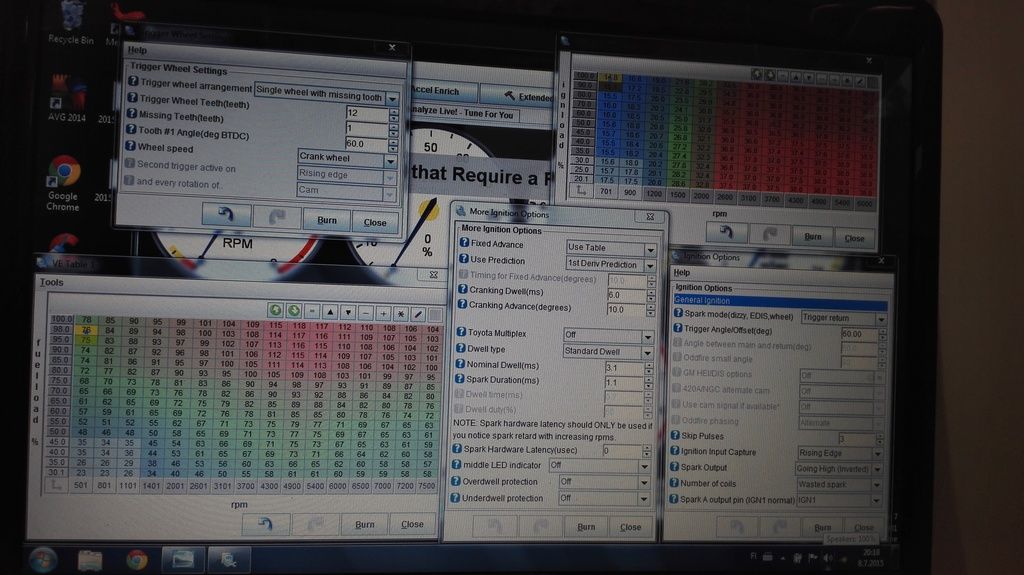Open help for Trigger wheel arrangement
This screenshot has width=1024, height=575.
coord(133,82)
